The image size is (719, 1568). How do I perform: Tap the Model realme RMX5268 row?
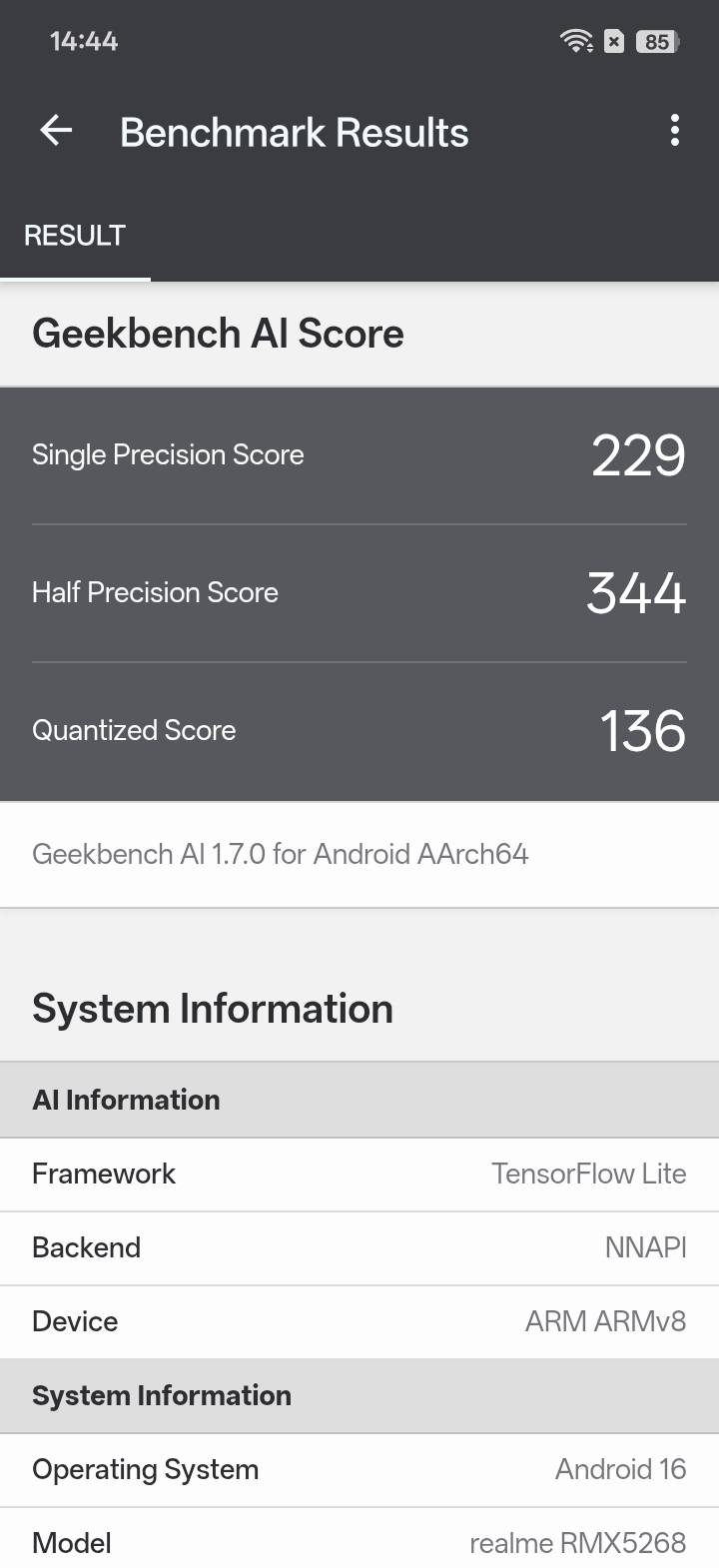pyautogui.click(x=359, y=1539)
